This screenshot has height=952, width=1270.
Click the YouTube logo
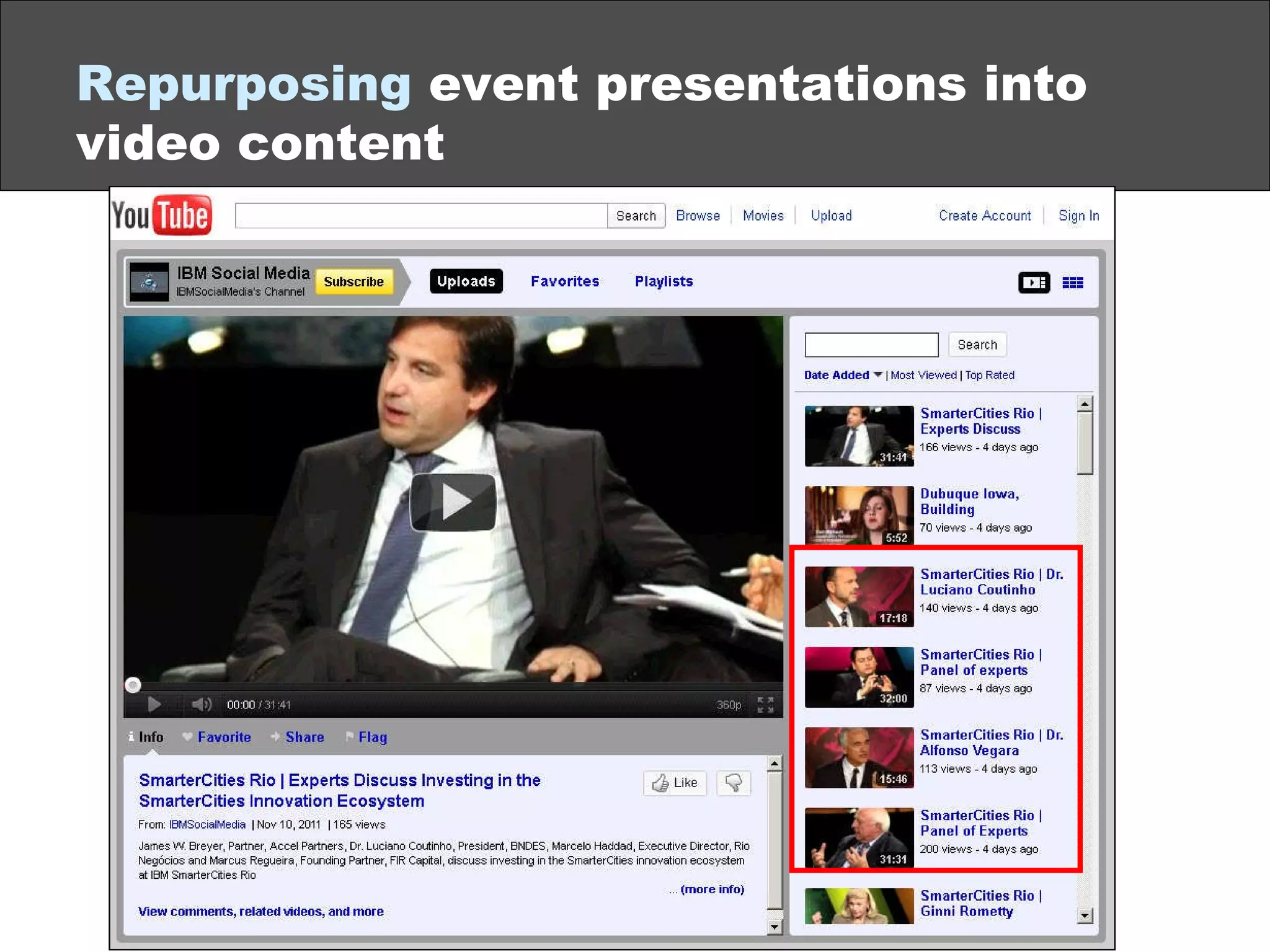pyautogui.click(x=162, y=215)
